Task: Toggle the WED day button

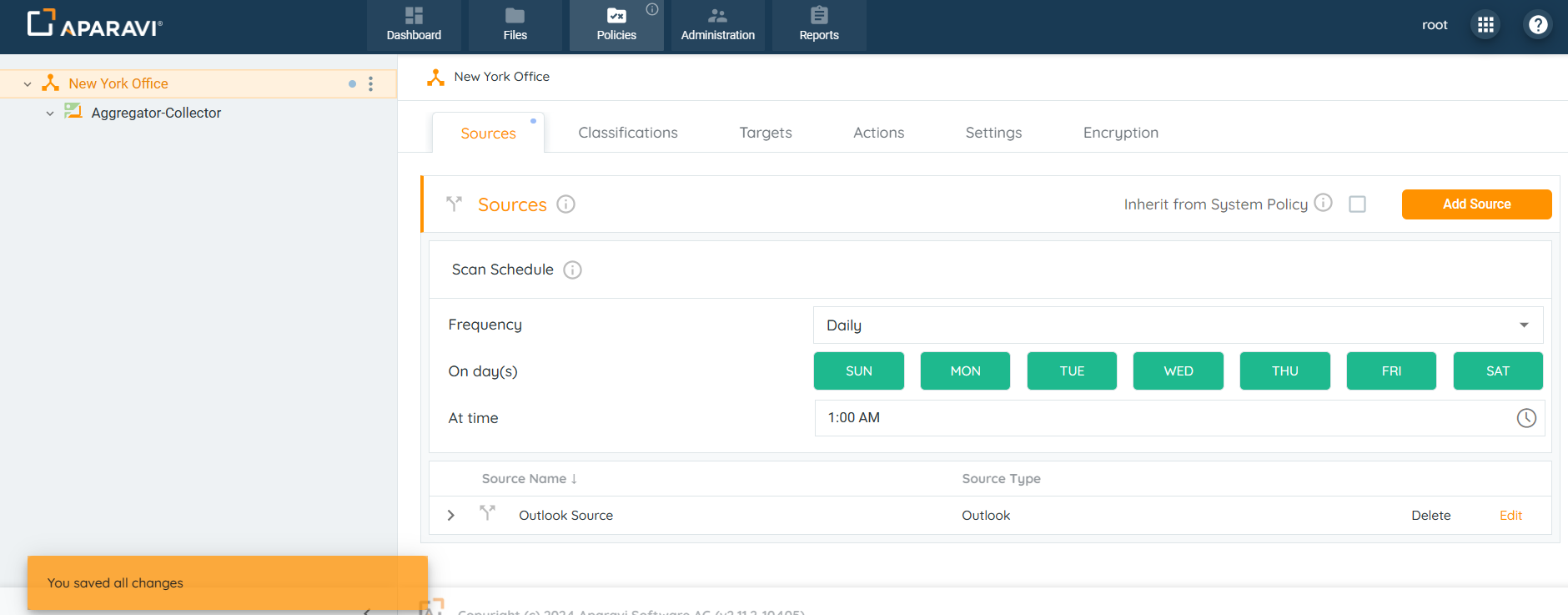Action: (x=1178, y=371)
